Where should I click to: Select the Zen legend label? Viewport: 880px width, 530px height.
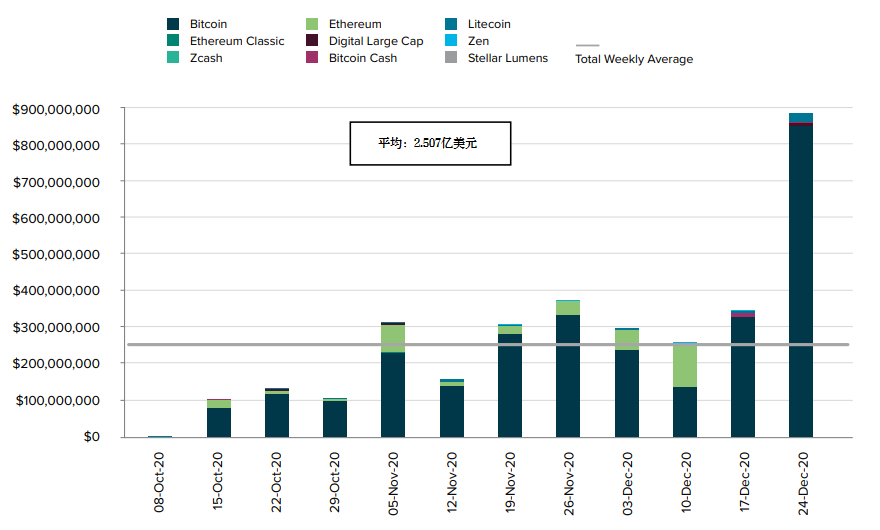tap(479, 41)
